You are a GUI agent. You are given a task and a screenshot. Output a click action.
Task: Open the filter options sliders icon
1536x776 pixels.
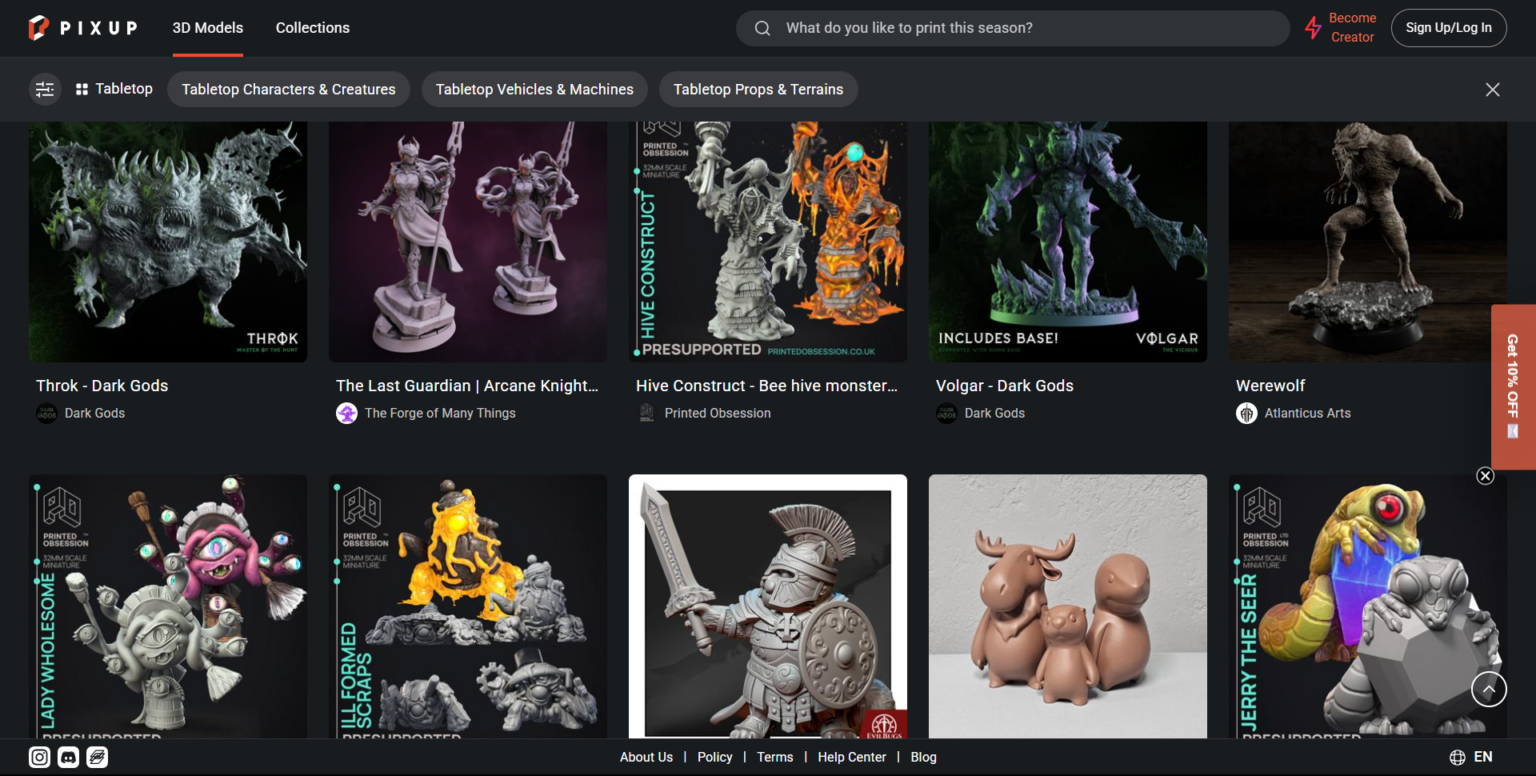[45, 89]
